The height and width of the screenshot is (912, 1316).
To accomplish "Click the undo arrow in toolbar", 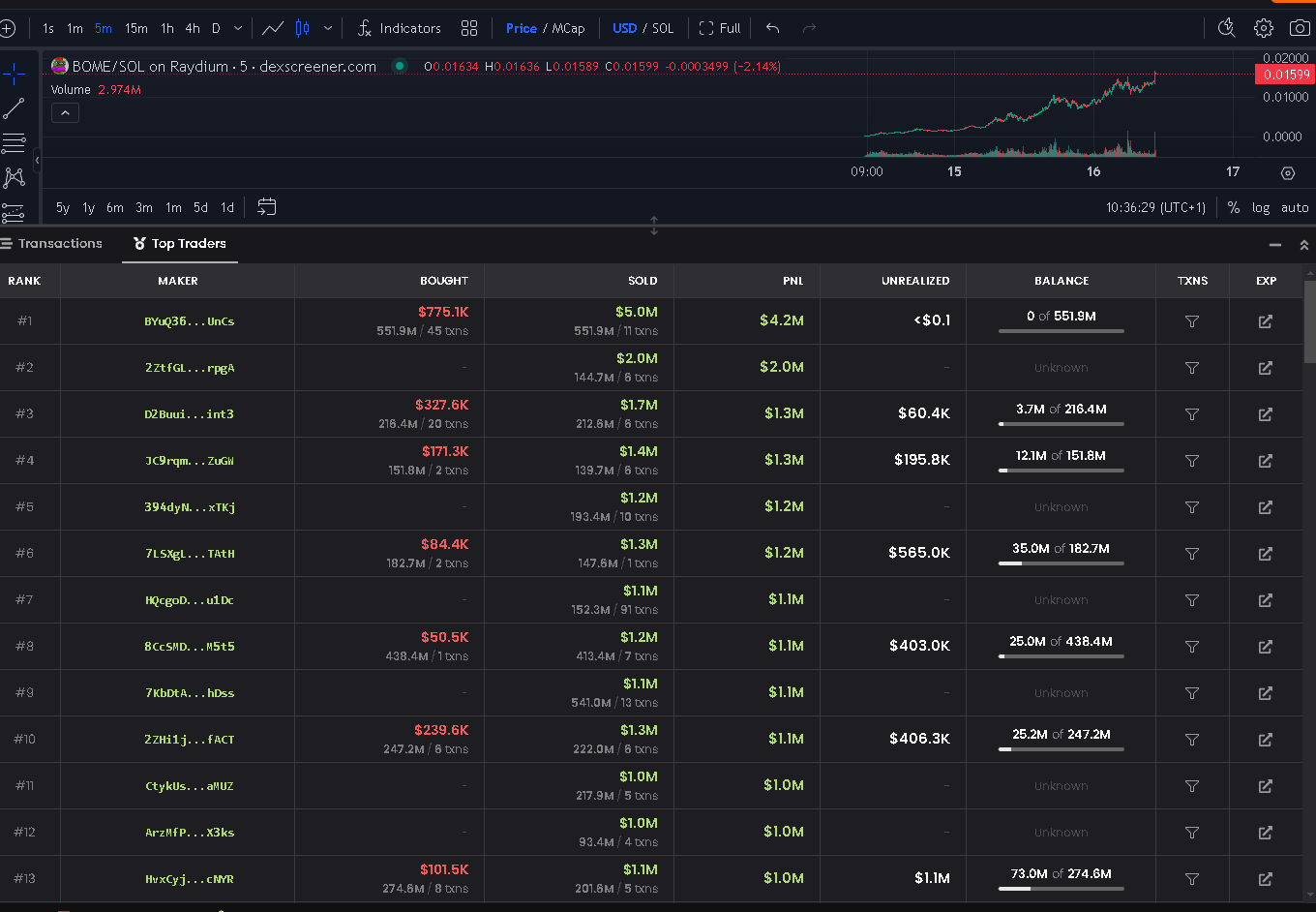I will tap(772, 28).
